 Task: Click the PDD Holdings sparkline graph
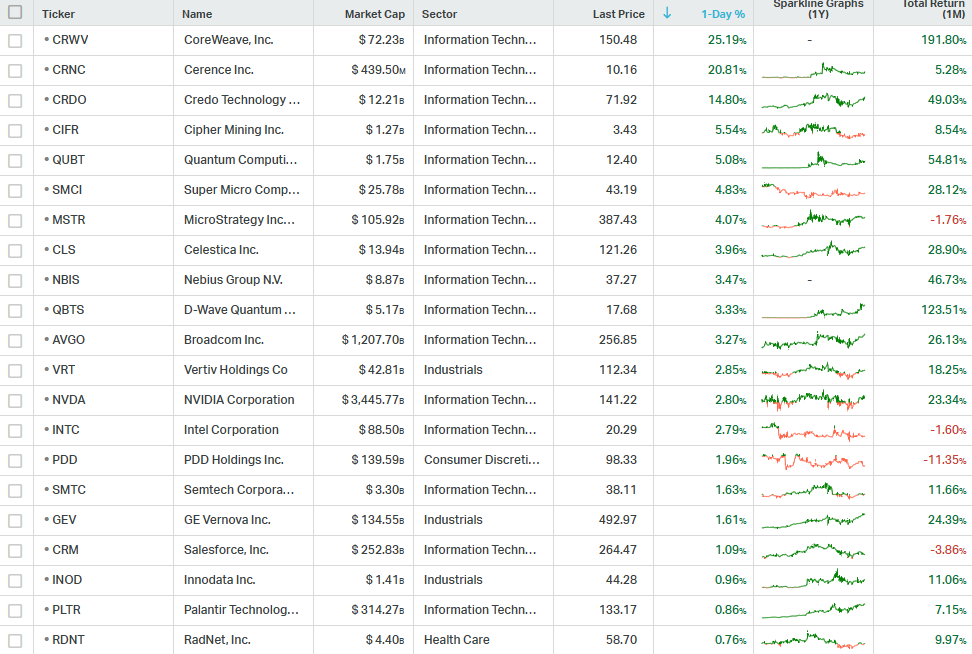point(813,461)
